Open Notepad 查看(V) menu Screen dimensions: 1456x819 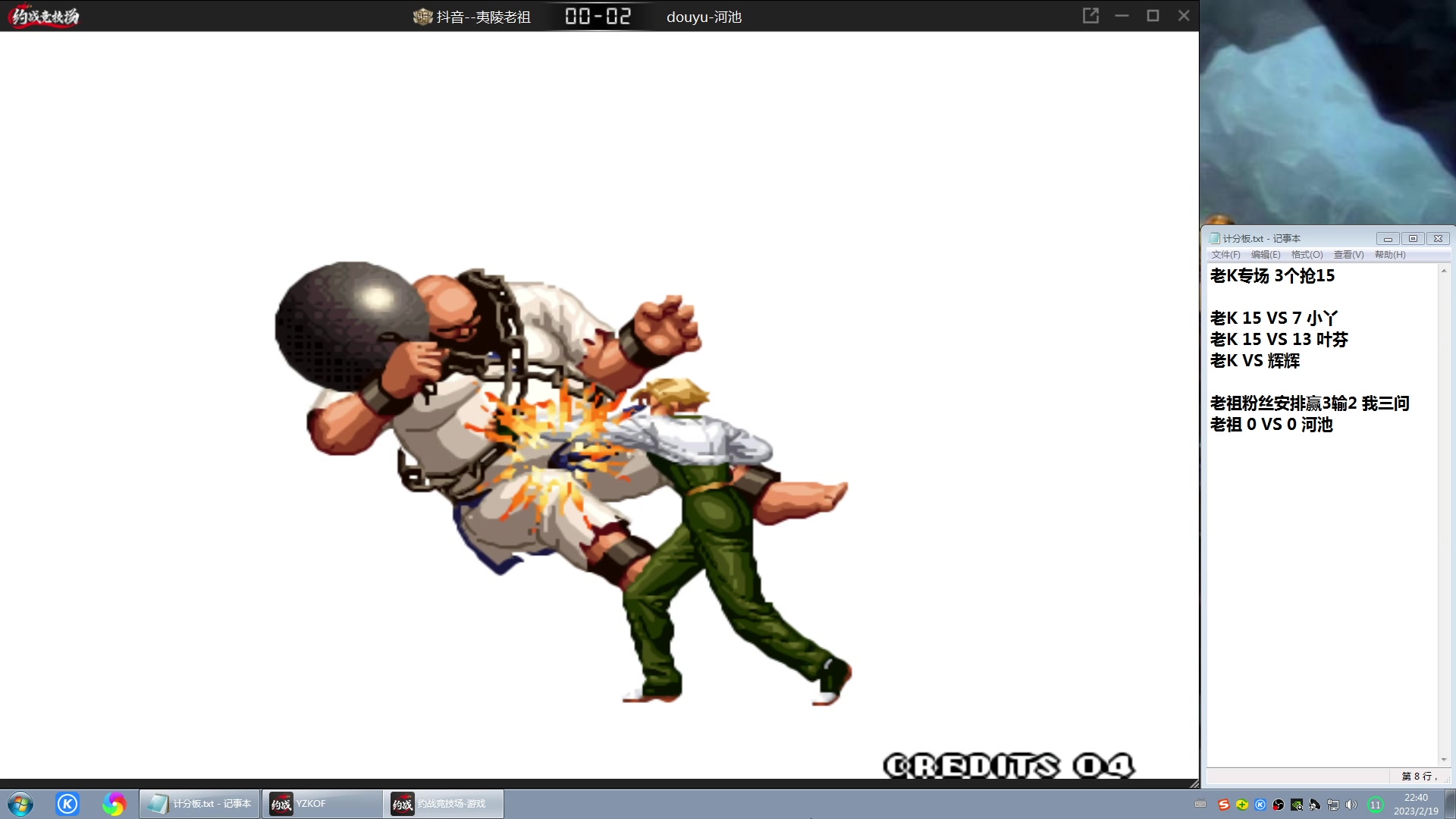pyautogui.click(x=1348, y=255)
